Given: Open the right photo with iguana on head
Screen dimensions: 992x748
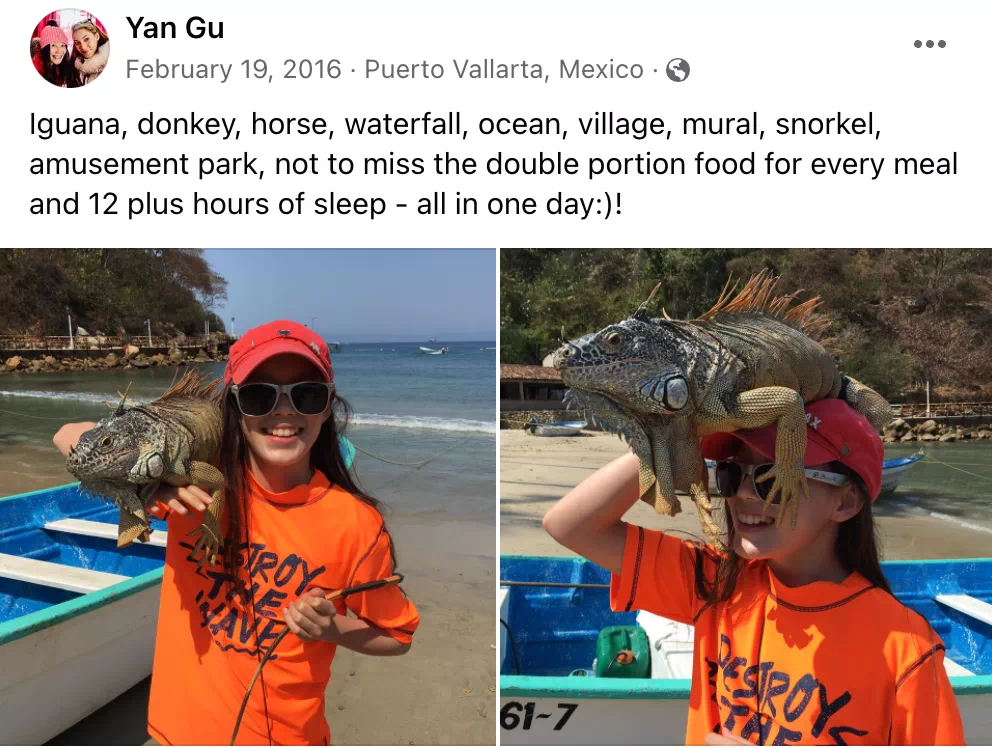Looking at the screenshot, I should 746,497.
